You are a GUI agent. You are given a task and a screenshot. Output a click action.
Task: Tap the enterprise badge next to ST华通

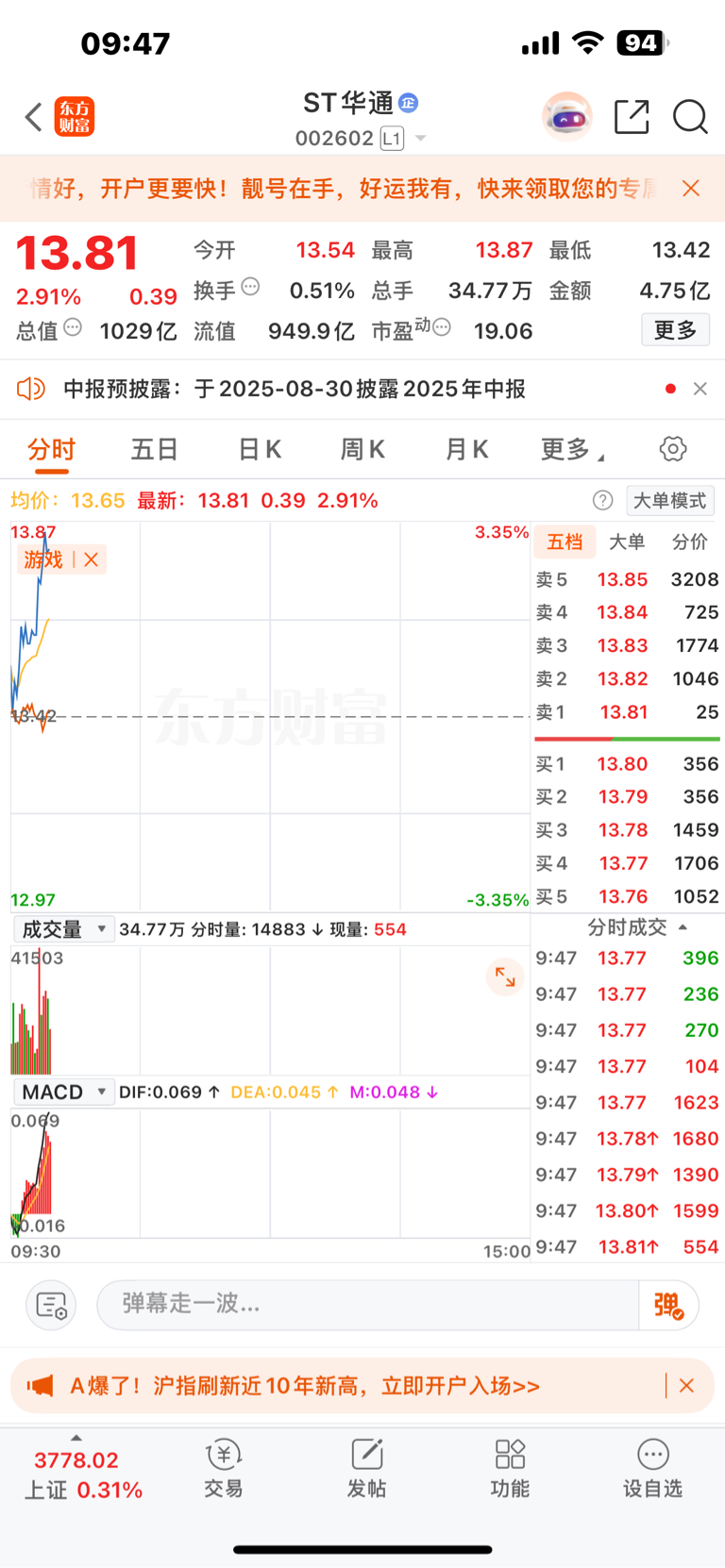[x=409, y=102]
